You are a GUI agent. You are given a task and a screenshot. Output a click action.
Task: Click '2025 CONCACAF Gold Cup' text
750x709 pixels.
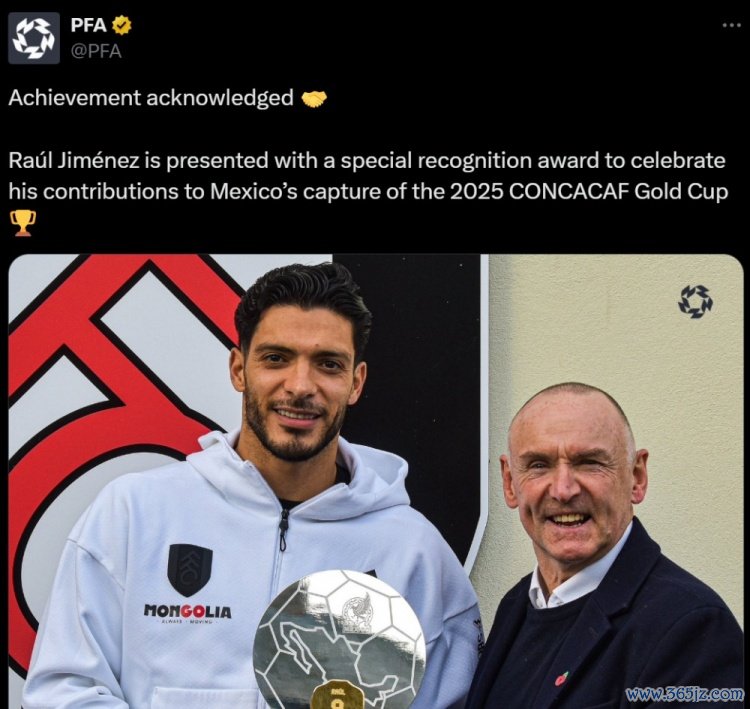(588, 191)
